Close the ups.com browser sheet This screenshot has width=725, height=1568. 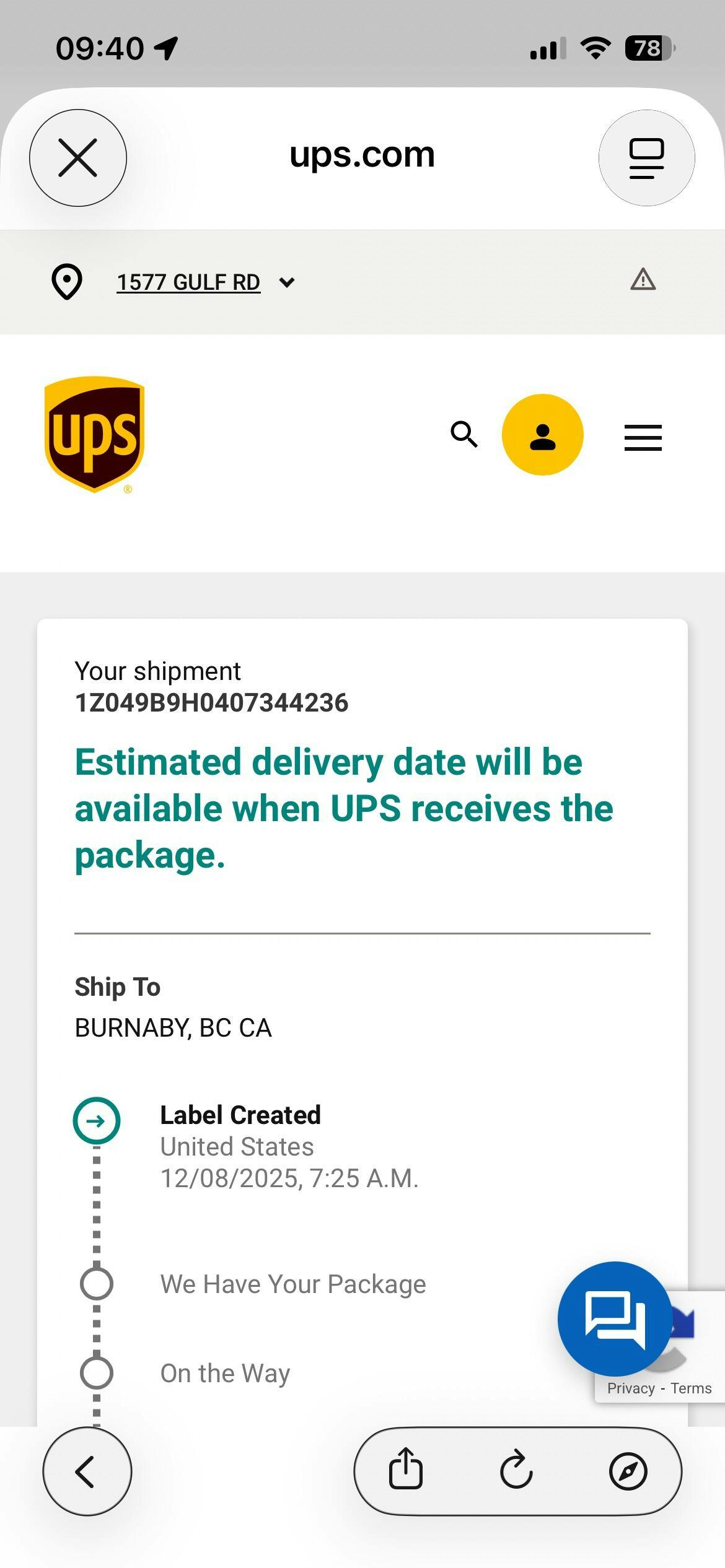click(x=78, y=158)
